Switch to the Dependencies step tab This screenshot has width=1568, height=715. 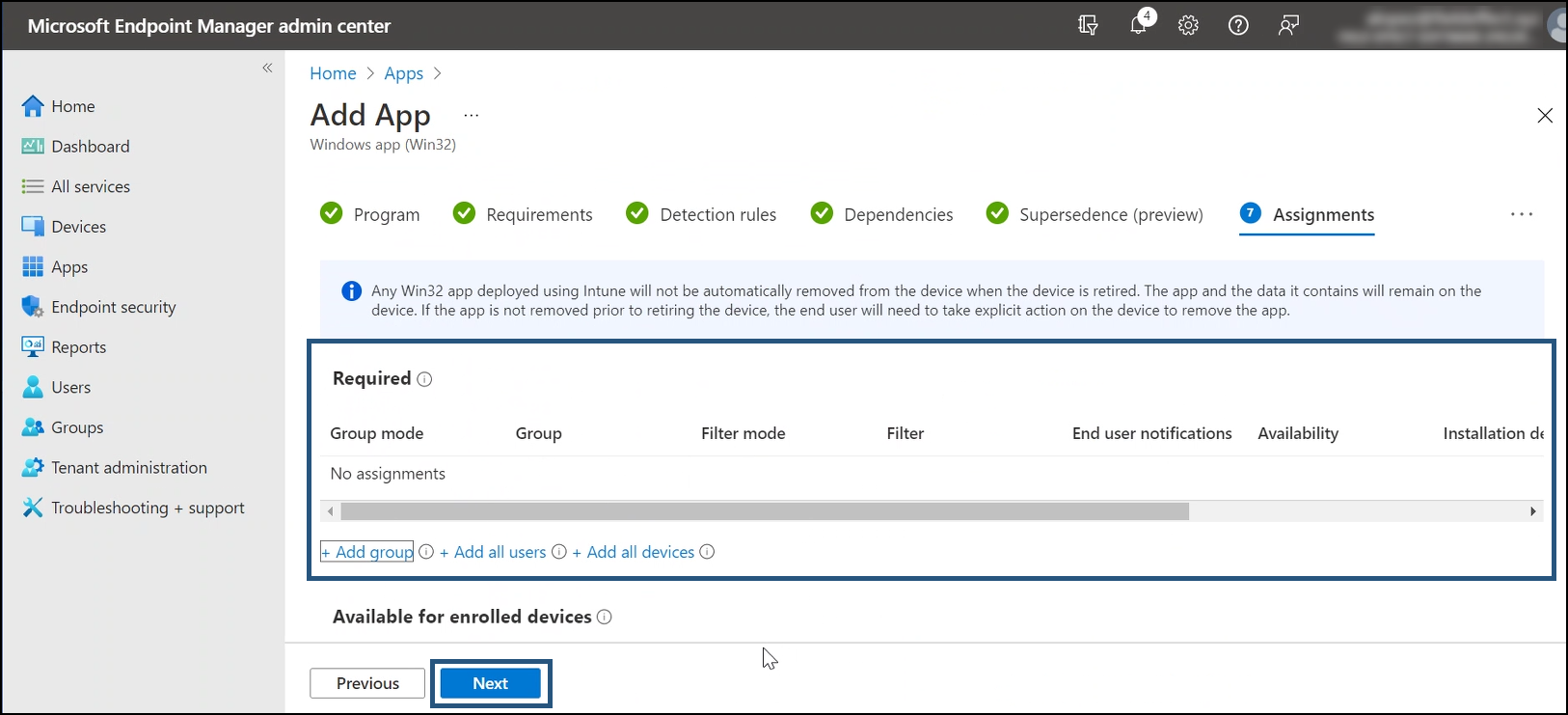pos(881,214)
